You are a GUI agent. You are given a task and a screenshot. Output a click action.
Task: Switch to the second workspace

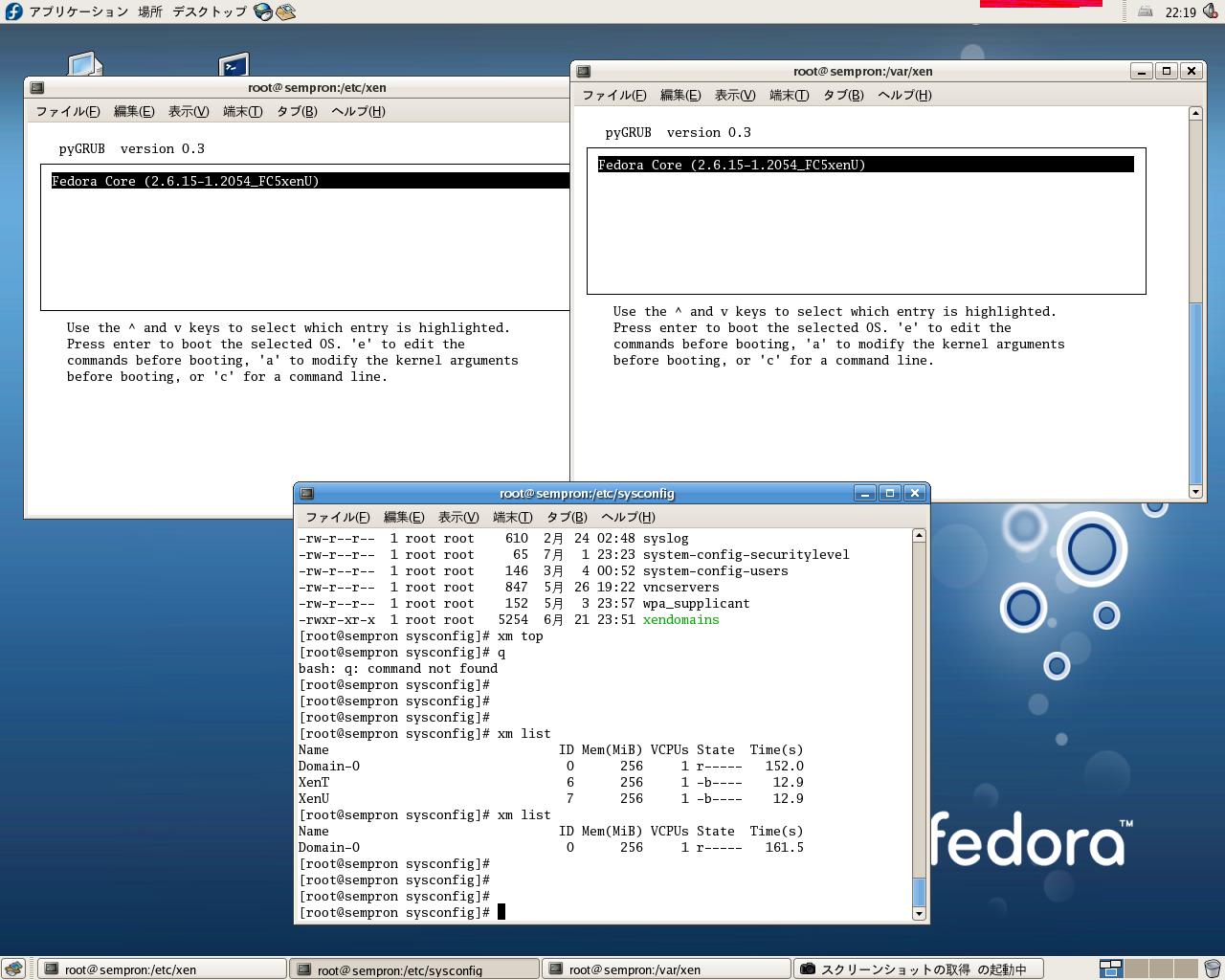pyautogui.click(x=1136, y=969)
